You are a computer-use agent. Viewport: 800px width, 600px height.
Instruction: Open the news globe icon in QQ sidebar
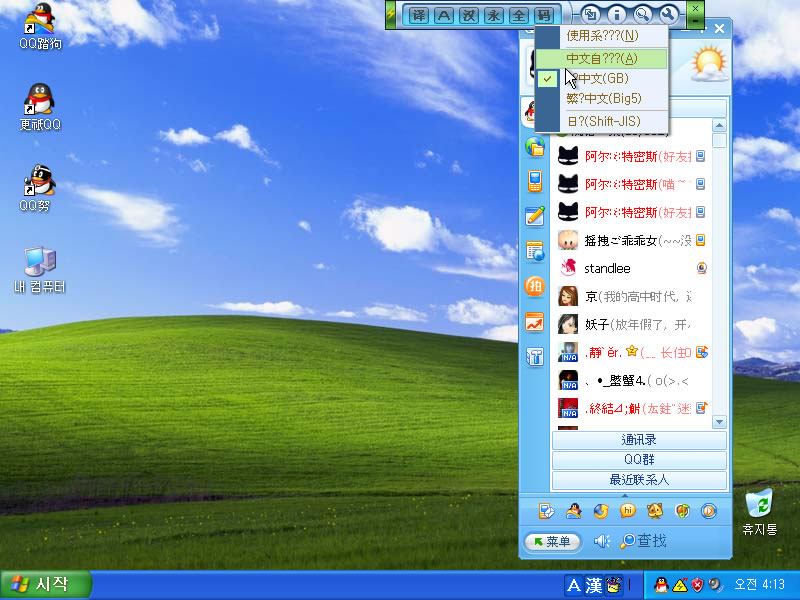(x=535, y=251)
